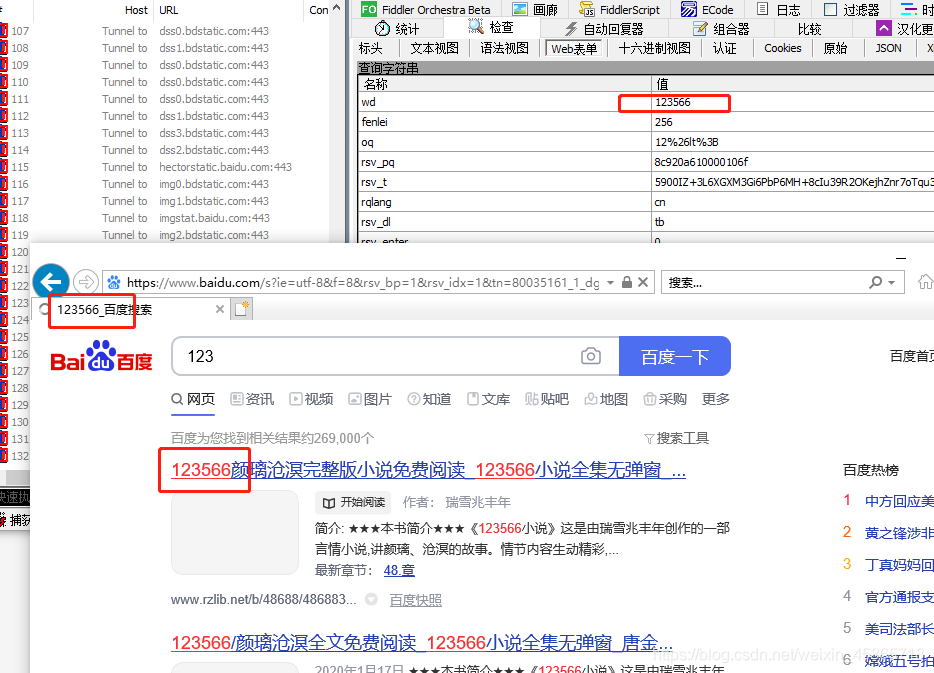Select the 文库 tab
This screenshot has width=934, height=673.
488,399
